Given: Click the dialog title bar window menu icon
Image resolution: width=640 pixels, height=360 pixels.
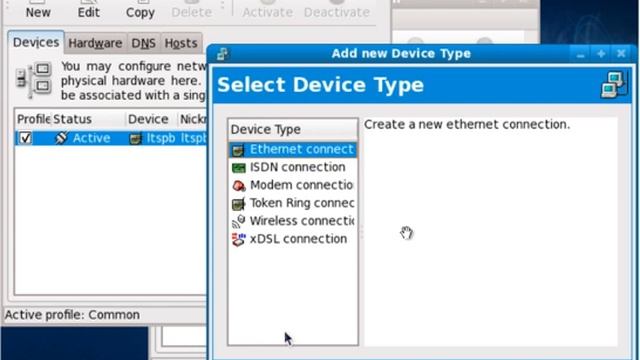Looking at the screenshot, I should tap(222, 54).
